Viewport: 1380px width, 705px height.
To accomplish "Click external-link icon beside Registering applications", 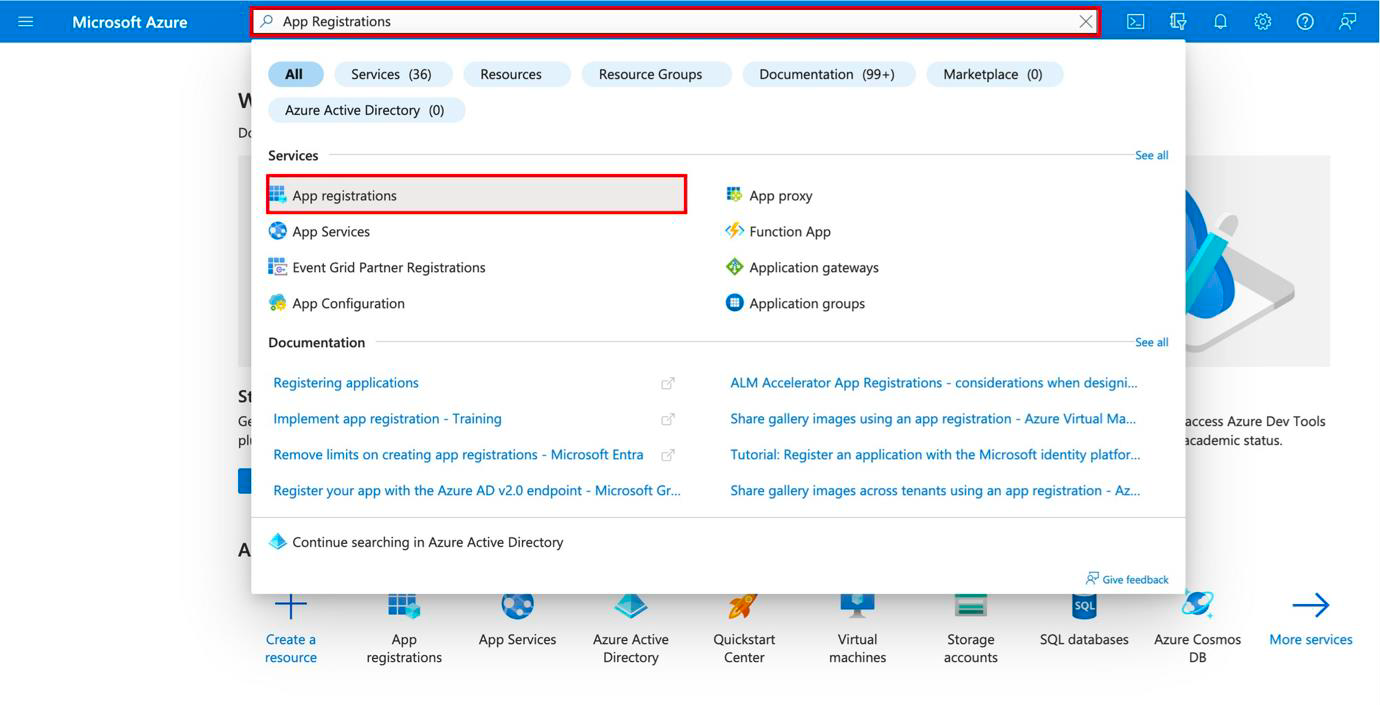I will coord(668,383).
